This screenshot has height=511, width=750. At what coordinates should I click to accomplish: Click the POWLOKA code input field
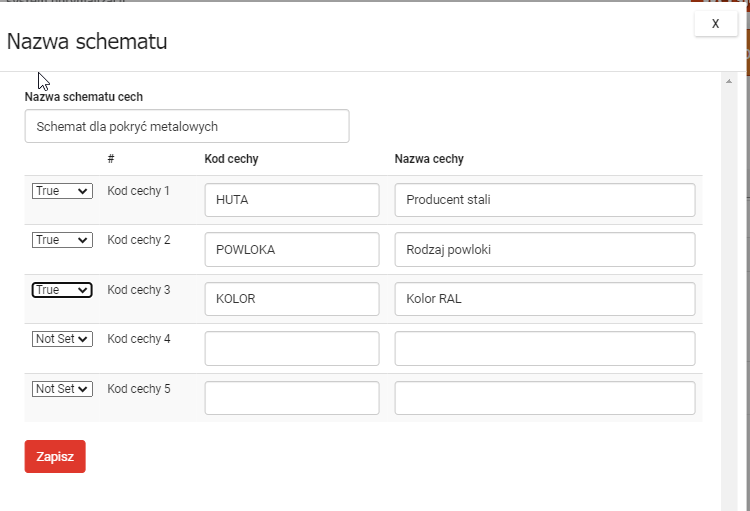292,249
